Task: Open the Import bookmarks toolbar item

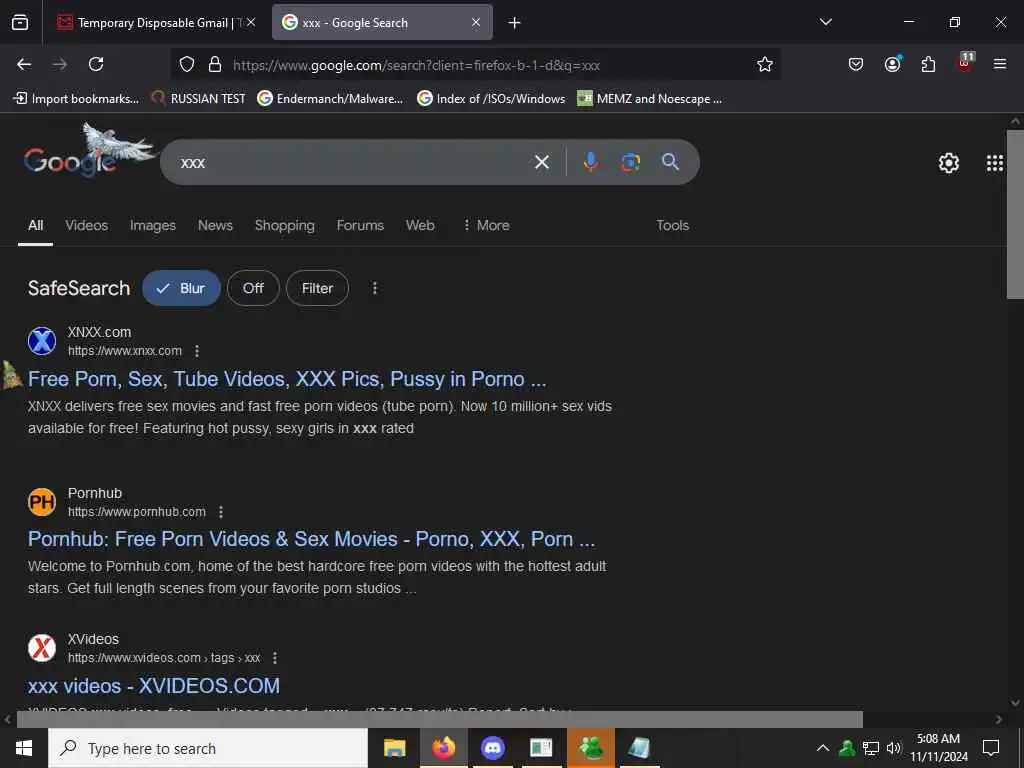Action: click(76, 99)
